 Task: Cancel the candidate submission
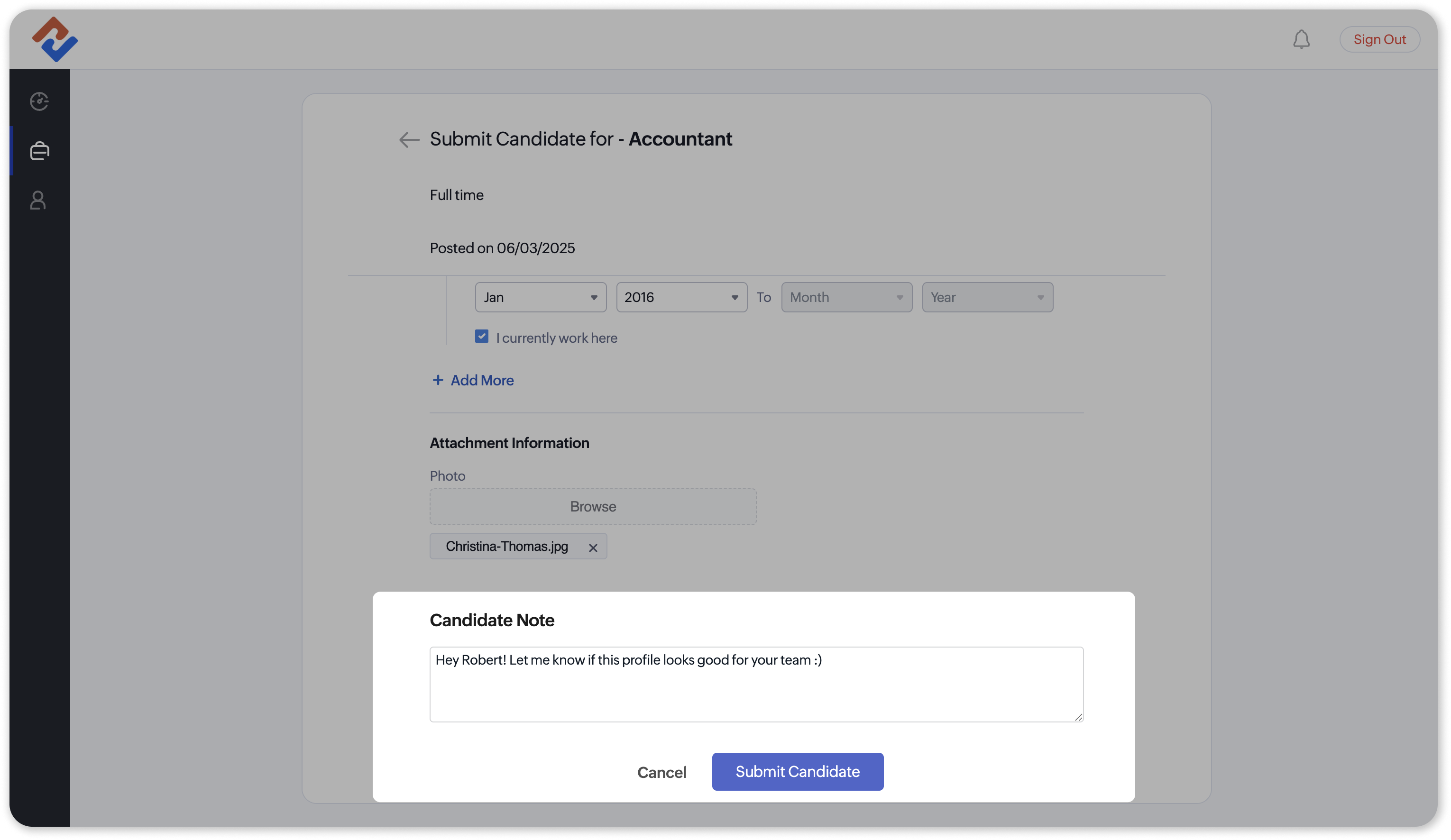point(661,772)
